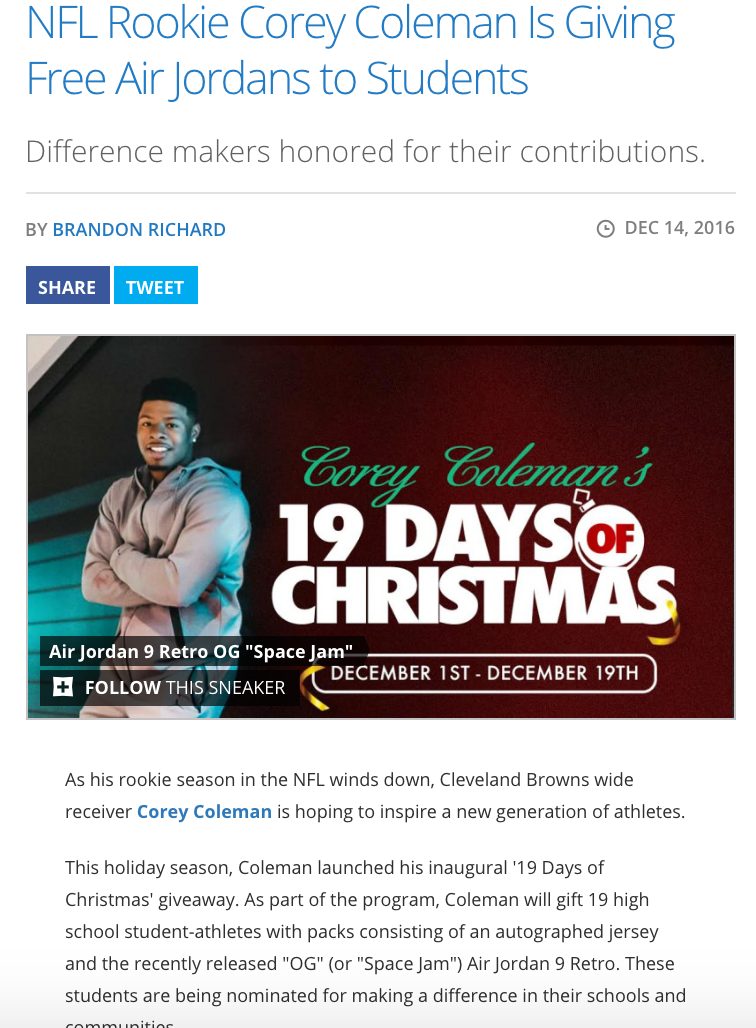
Task: Select the DEC 14, 2016 publish date
Action: point(679,228)
